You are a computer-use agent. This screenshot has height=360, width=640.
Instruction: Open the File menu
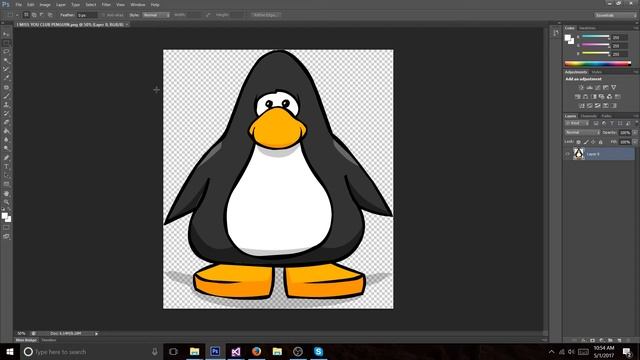tap(18, 5)
